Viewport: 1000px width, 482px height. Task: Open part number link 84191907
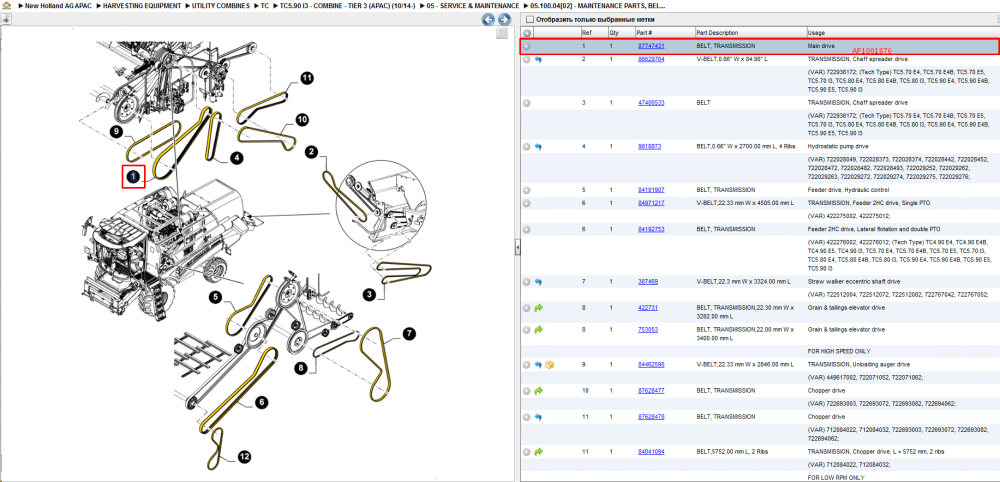pos(651,190)
